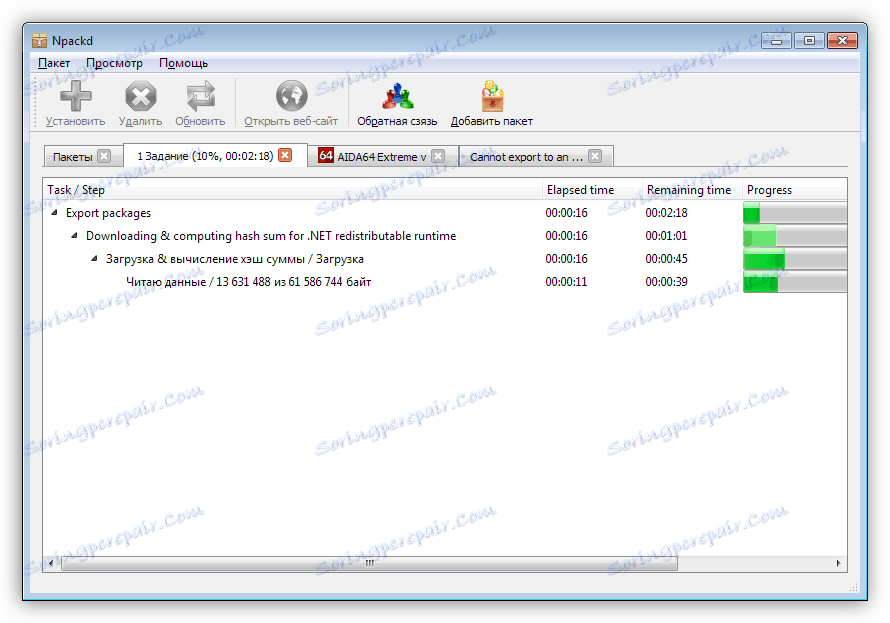Click the scrollbar left arrow

51,563
